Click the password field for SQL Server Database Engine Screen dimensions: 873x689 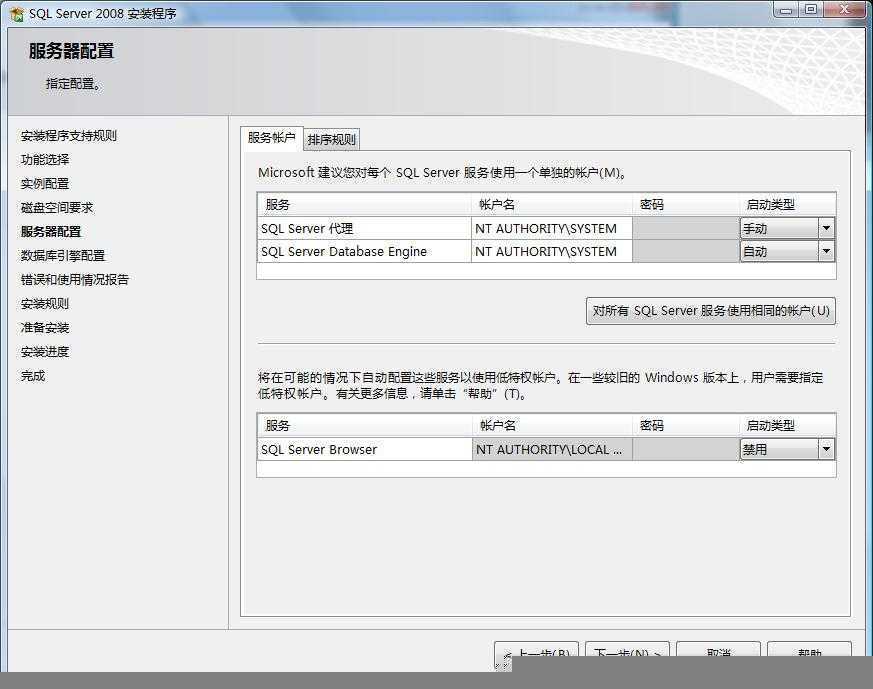pos(686,252)
